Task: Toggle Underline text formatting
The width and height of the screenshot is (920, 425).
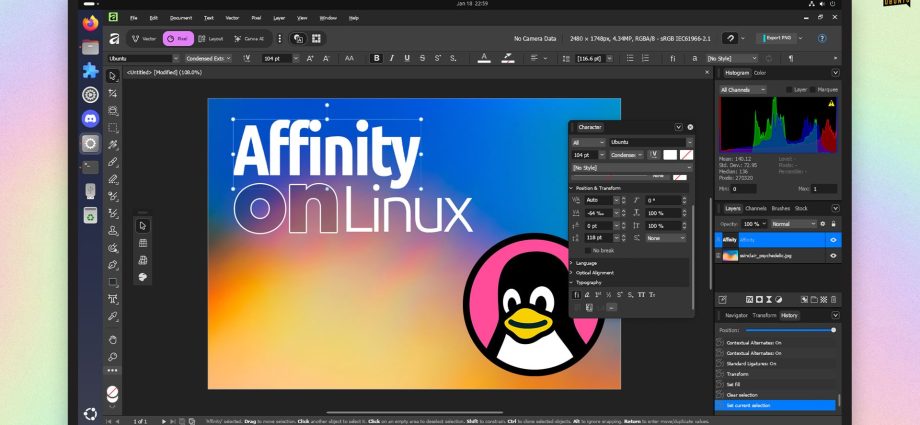Action: point(407,58)
